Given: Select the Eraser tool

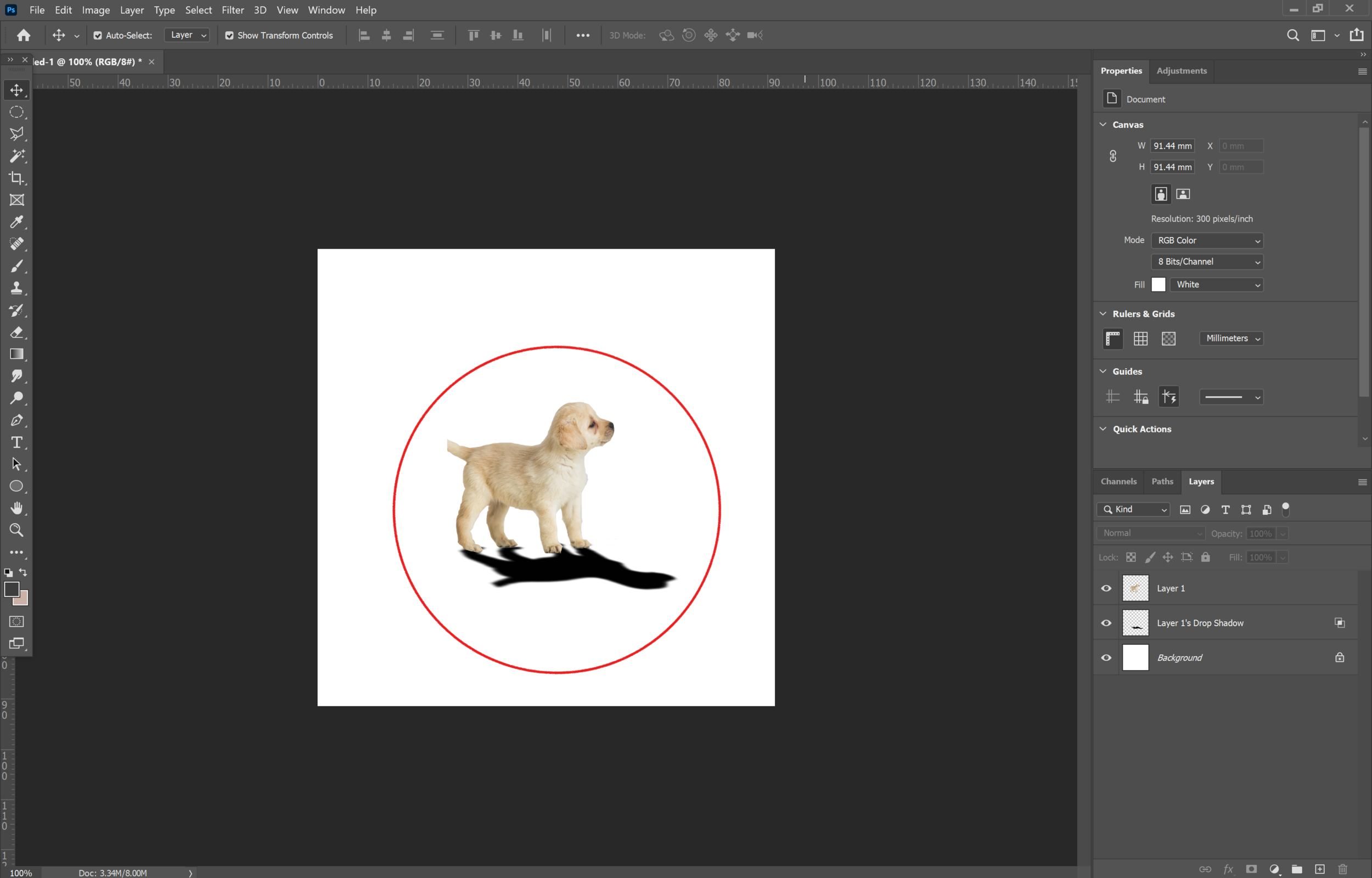Looking at the screenshot, I should tap(16, 333).
